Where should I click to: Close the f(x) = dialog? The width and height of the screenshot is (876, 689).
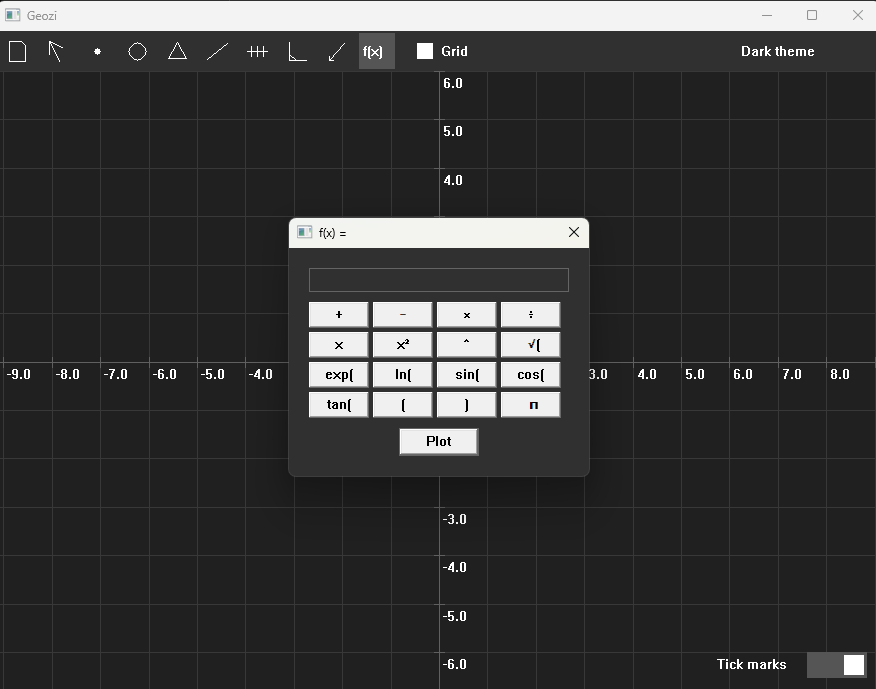click(574, 232)
